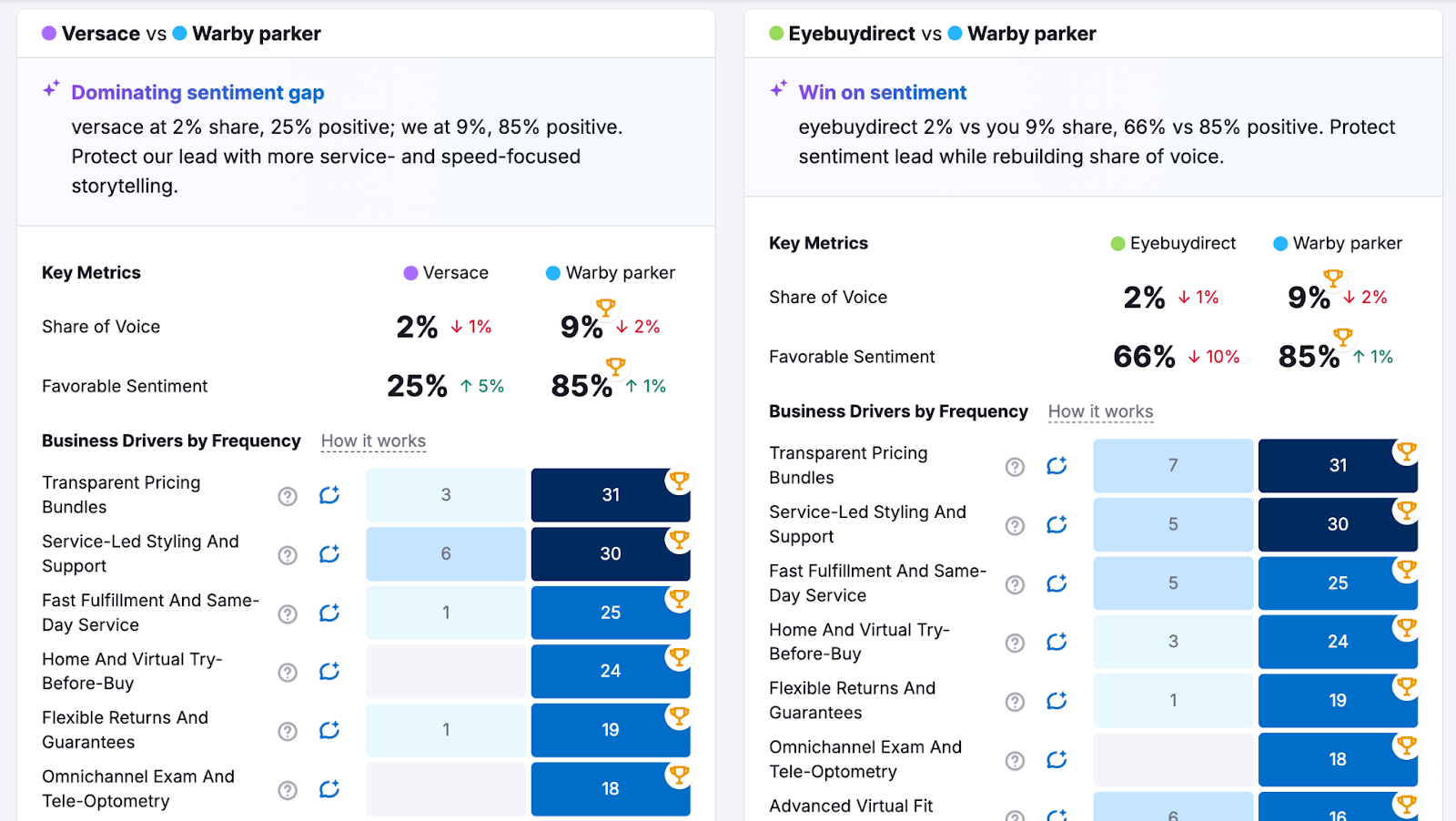1456x821 pixels.
Task: Click the question mark beside Fast Fulfillment And Same-Day Service
Action: (x=287, y=613)
